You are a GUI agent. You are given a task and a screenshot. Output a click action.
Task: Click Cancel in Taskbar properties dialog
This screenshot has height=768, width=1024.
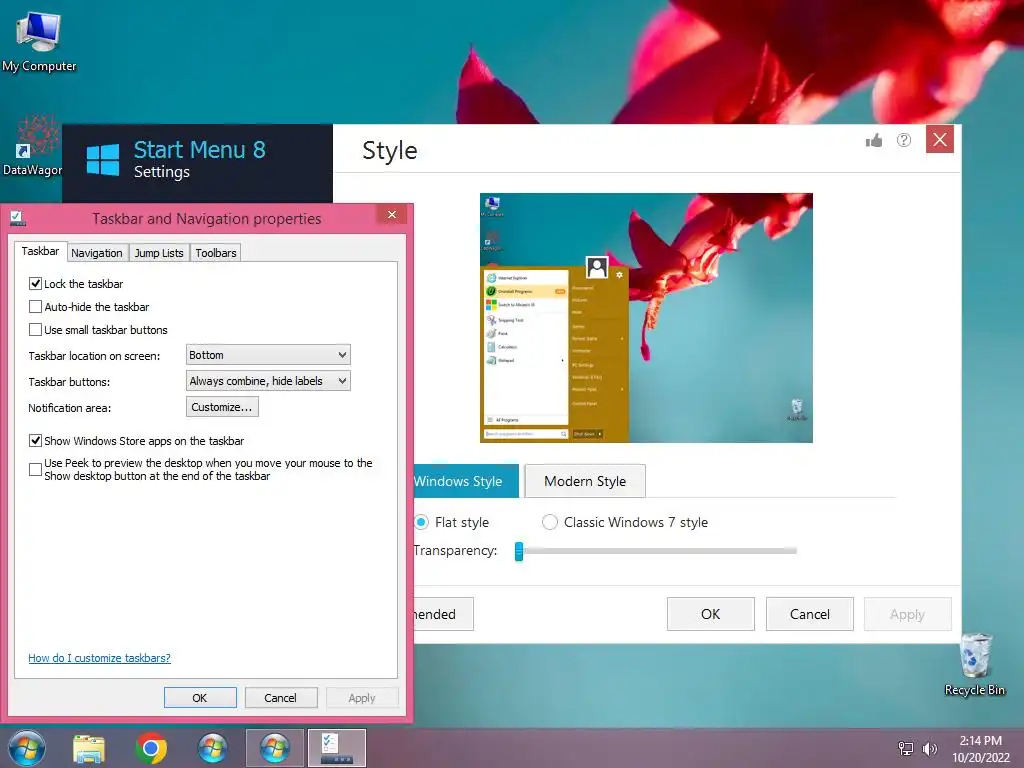coord(281,697)
